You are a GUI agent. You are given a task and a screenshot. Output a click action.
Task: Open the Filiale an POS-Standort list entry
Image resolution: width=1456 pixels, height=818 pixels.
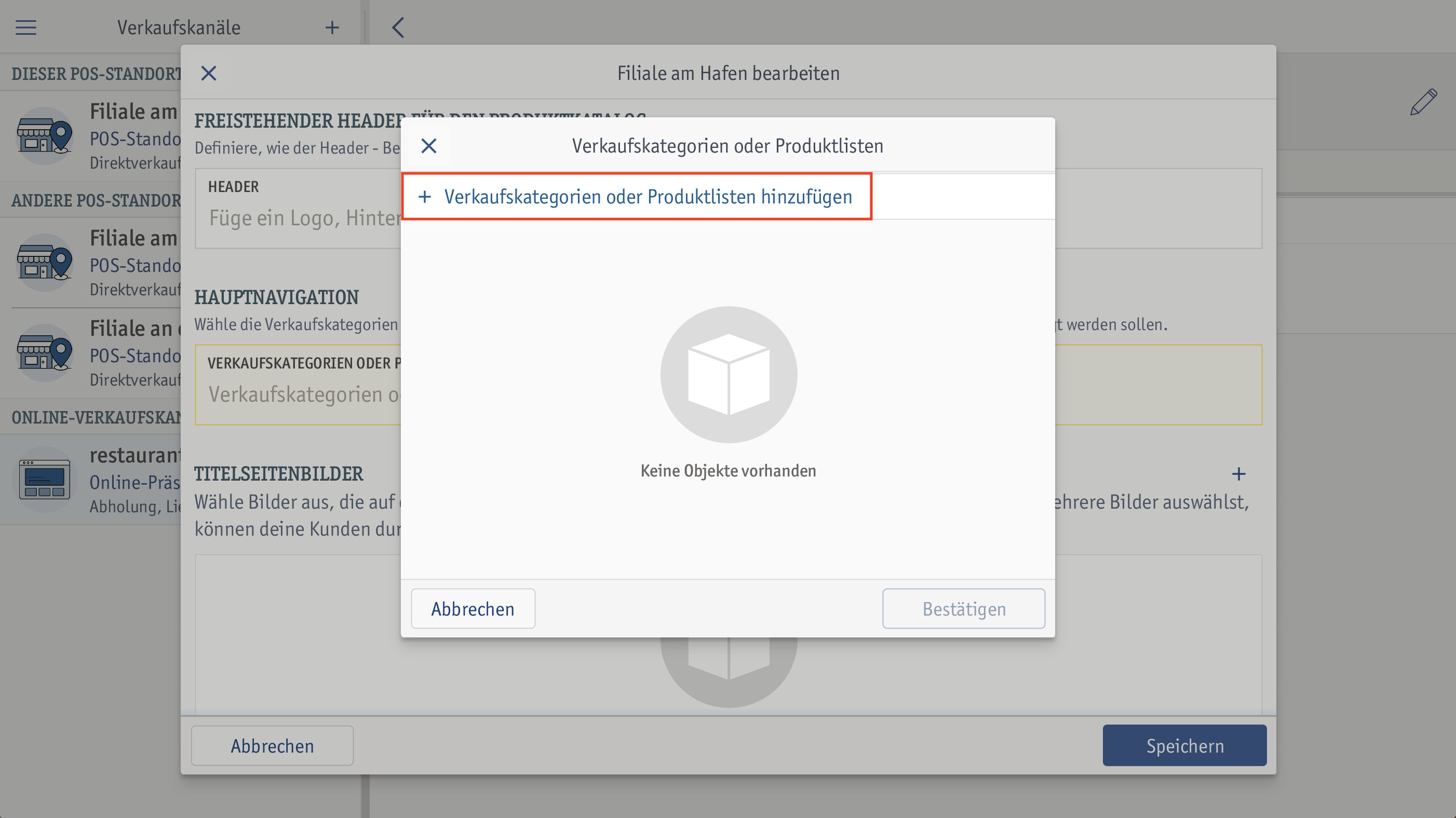tap(90, 353)
